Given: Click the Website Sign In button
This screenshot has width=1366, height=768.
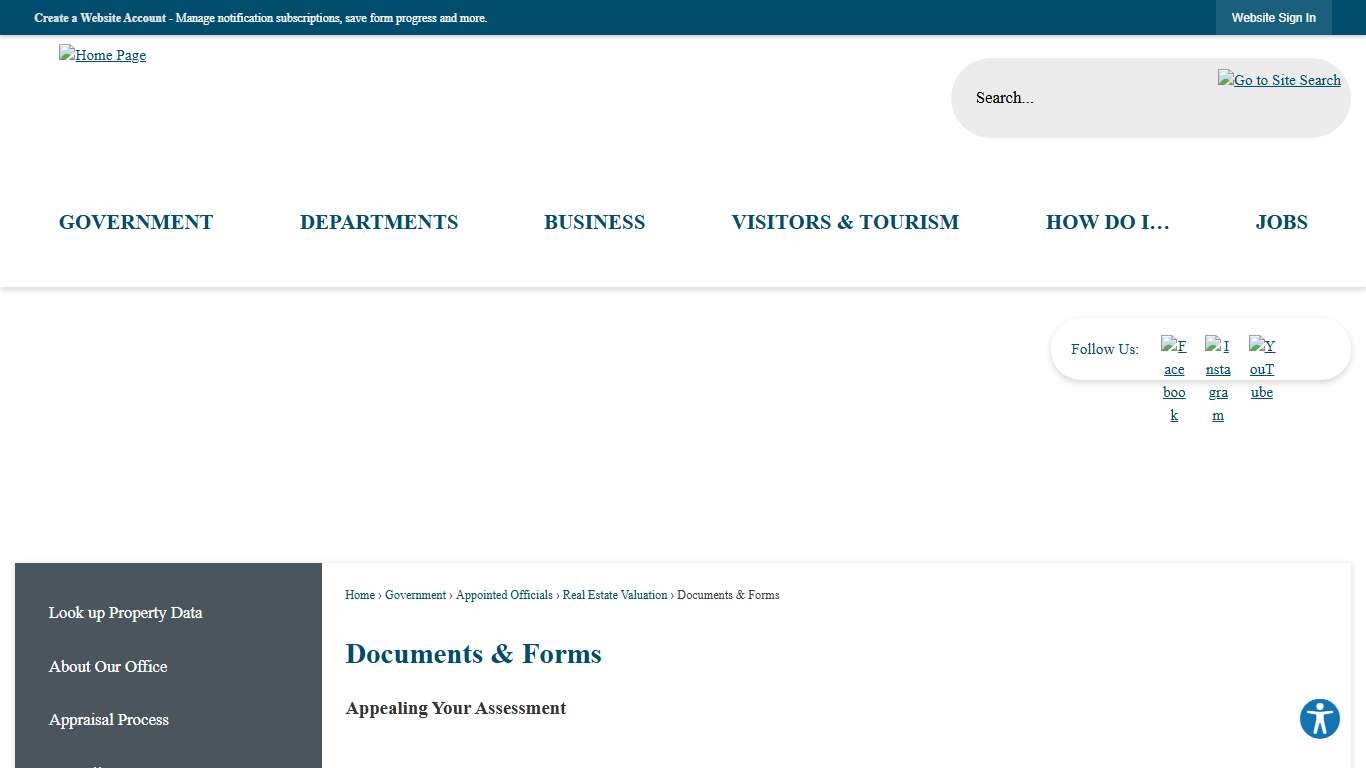Looking at the screenshot, I should [1273, 17].
